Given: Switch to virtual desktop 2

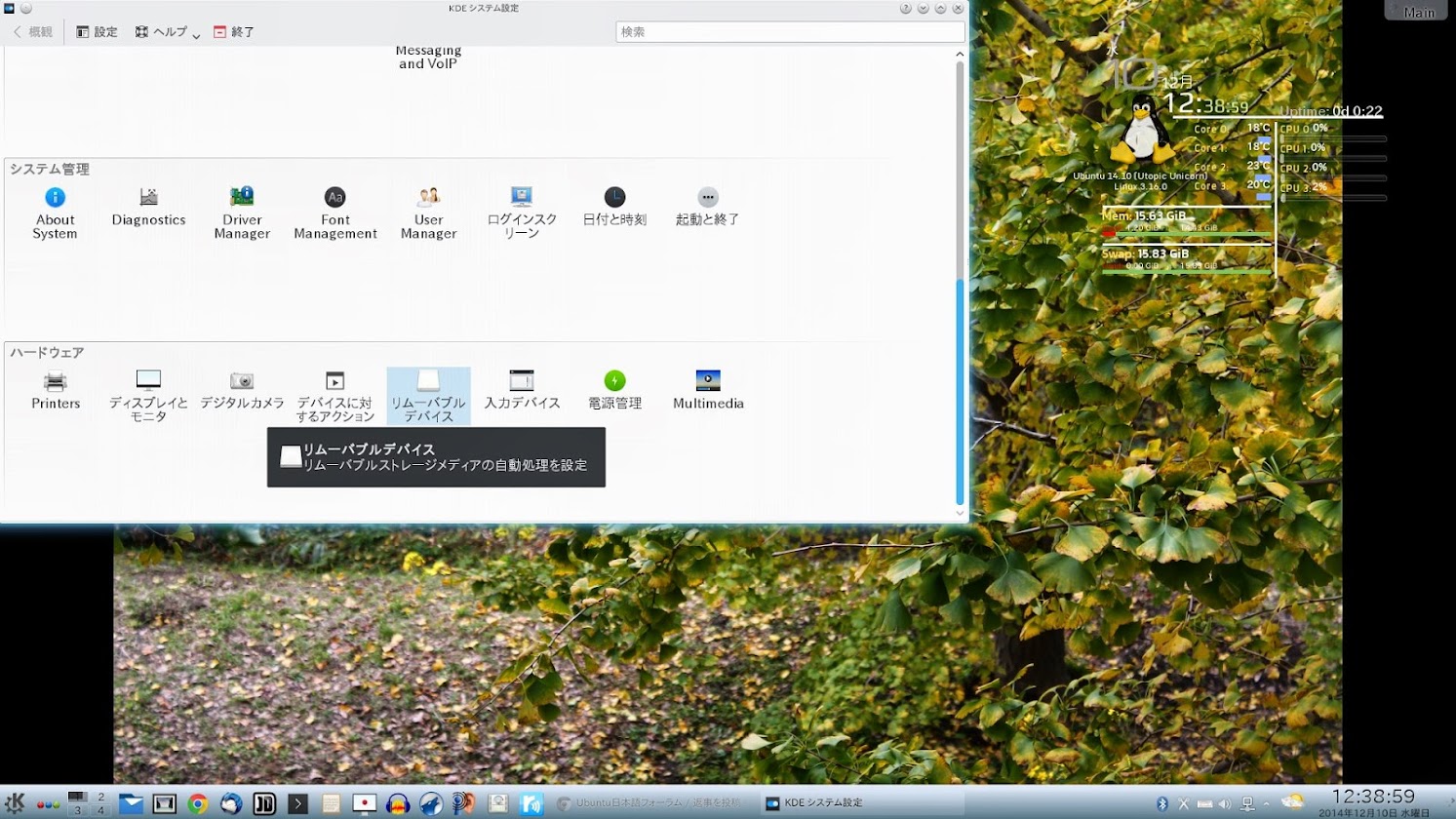Looking at the screenshot, I should (x=100, y=798).
